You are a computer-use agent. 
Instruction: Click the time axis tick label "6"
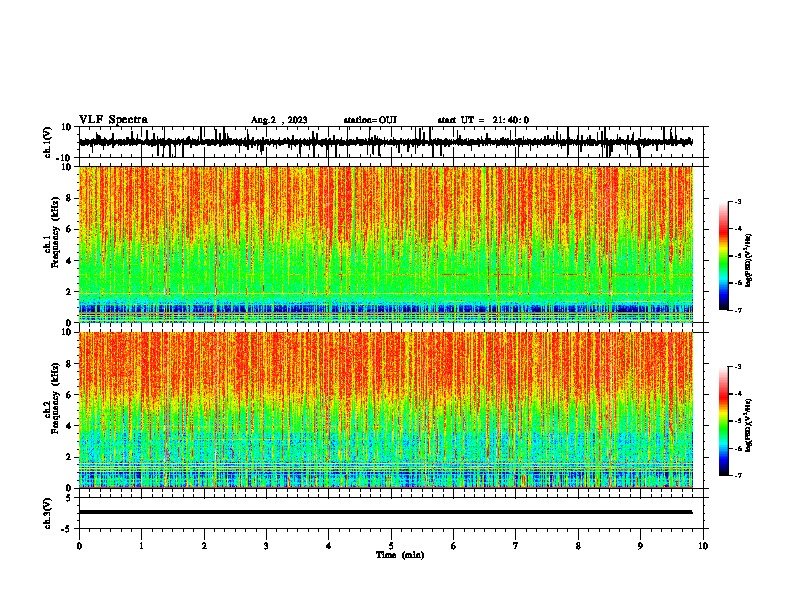tap(454, 546)
